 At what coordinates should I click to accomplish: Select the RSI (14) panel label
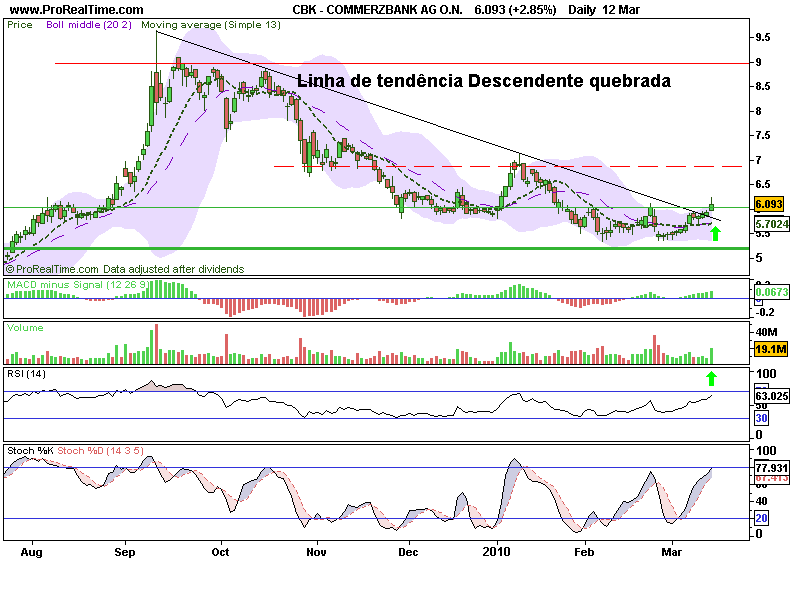point(26,374)
